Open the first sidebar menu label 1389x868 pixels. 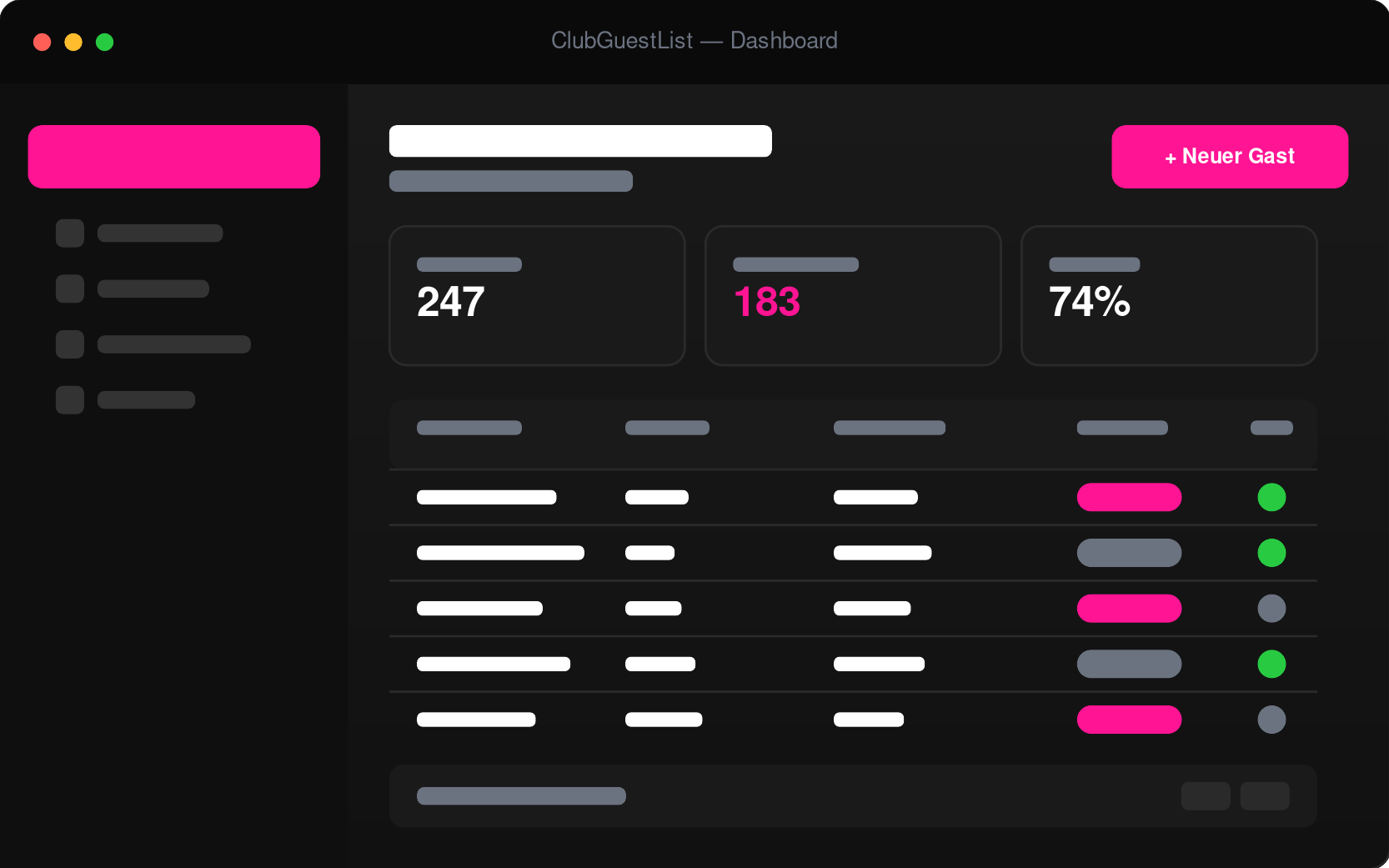160,233
